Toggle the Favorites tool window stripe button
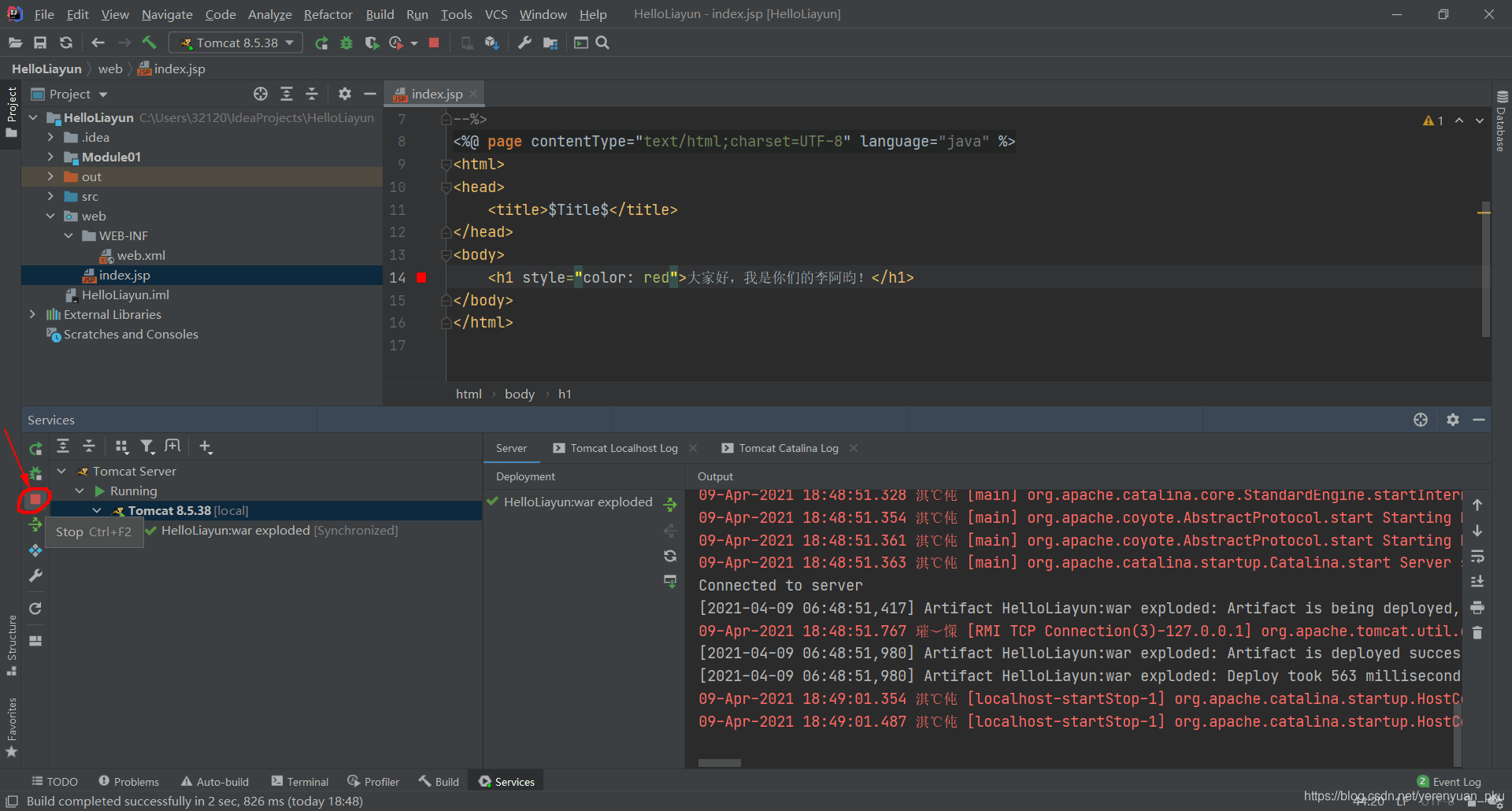The width and height of the screenshot is (1512, 811). (11, 728)
